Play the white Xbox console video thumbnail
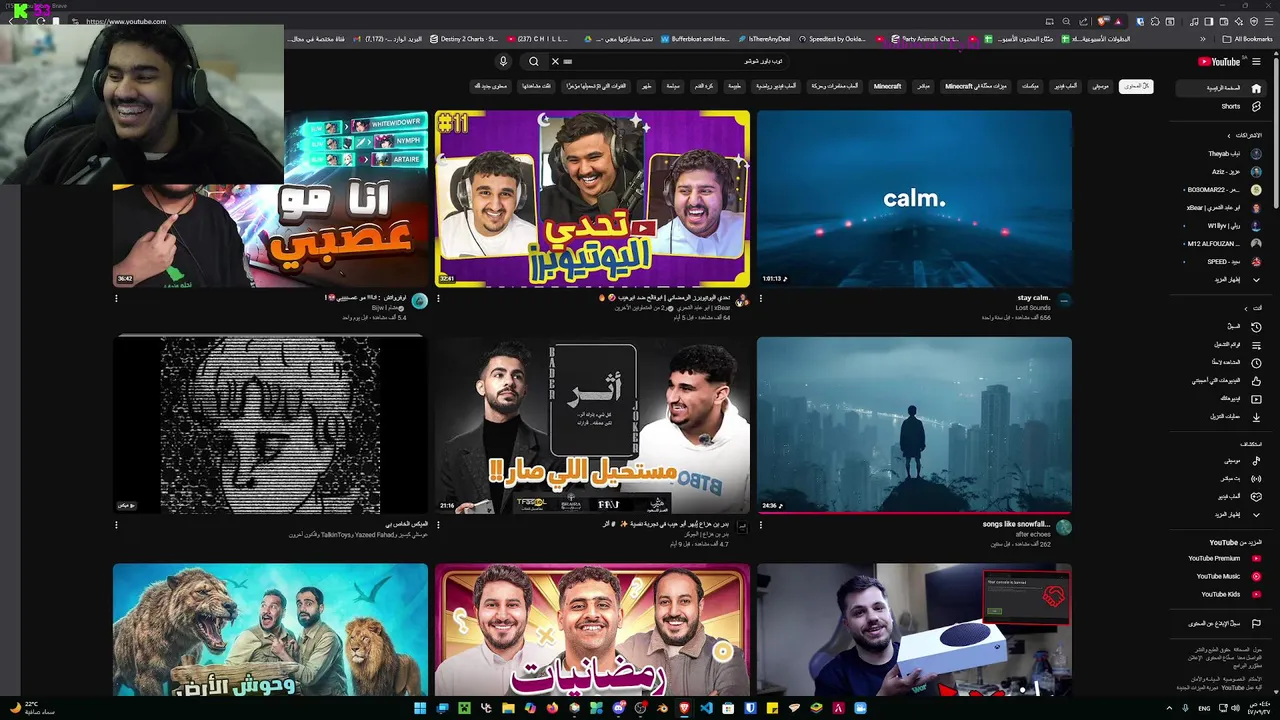 914,630
